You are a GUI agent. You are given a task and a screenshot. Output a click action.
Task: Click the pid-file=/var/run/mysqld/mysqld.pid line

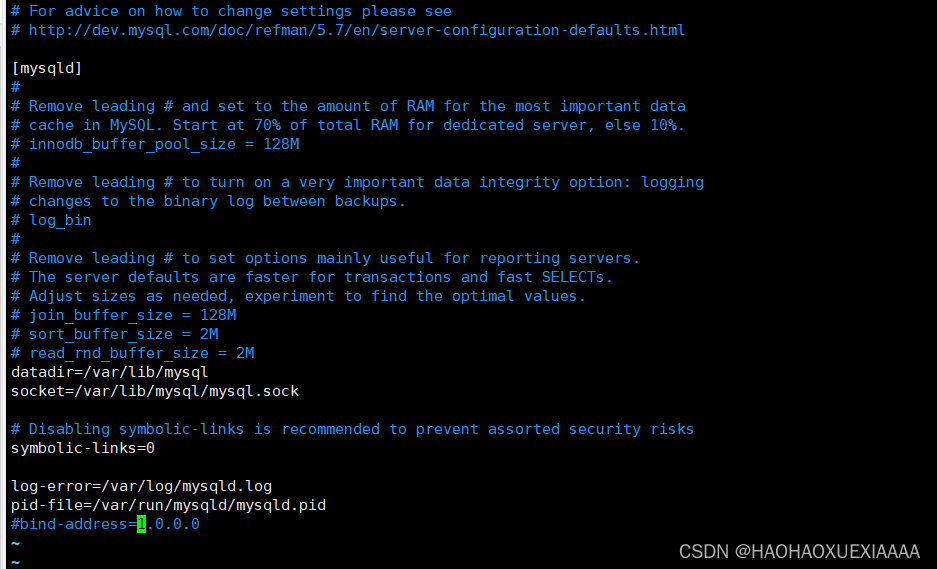click(x=168, y=505)
